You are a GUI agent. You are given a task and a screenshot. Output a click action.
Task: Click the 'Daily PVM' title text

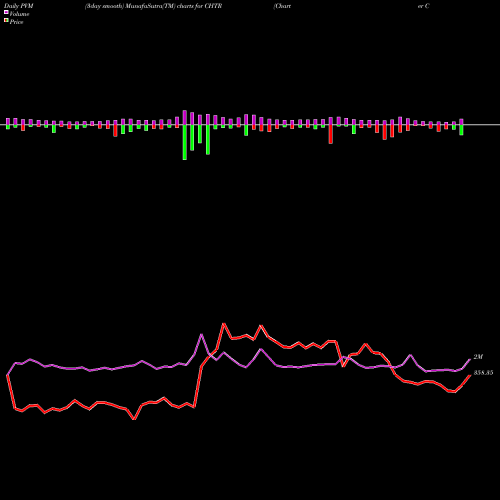19,6
